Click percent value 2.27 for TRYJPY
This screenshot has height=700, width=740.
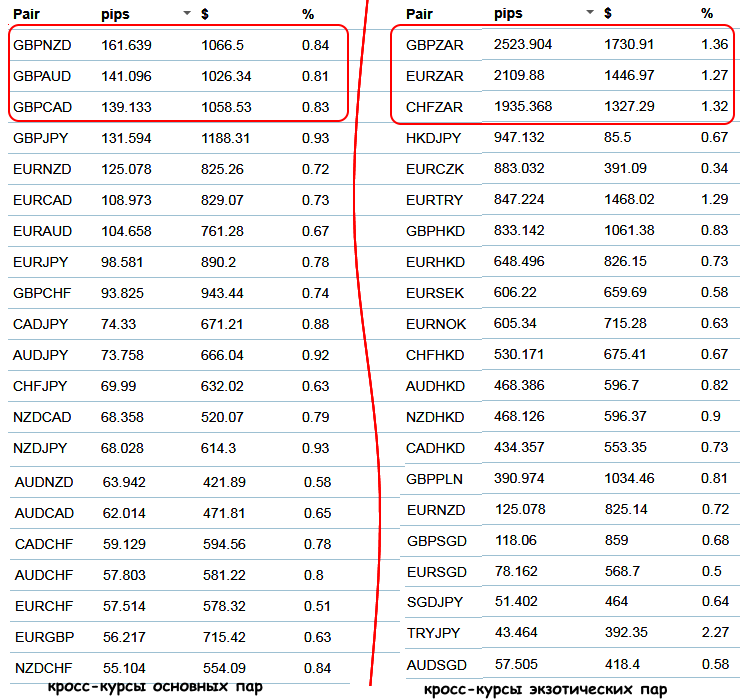pyautogui.click(x=715, y=633)
